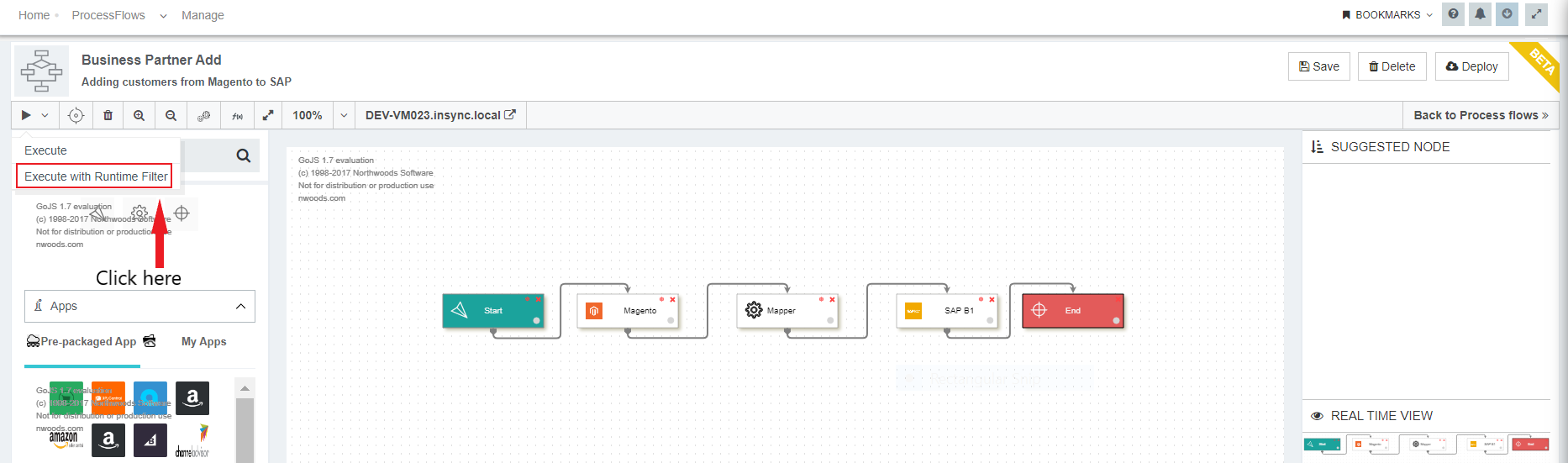Zoom in with the magnifier plus icon

(139, 115)
